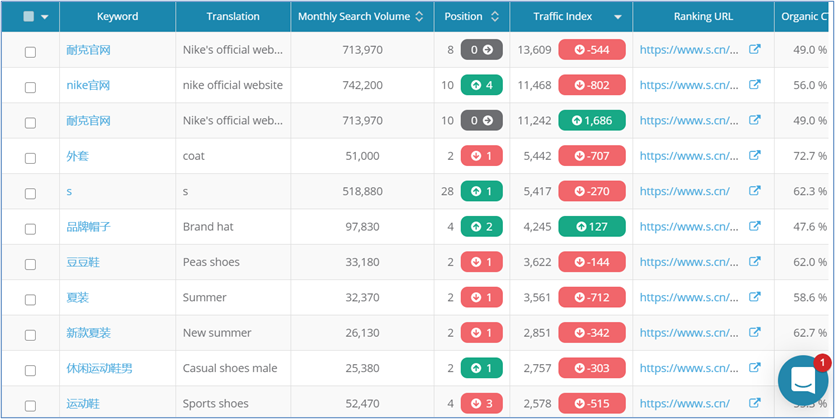This screenshot has height=419, width=835.
Task: Open external link icon in the 's' keyword row
Action: 755,191
